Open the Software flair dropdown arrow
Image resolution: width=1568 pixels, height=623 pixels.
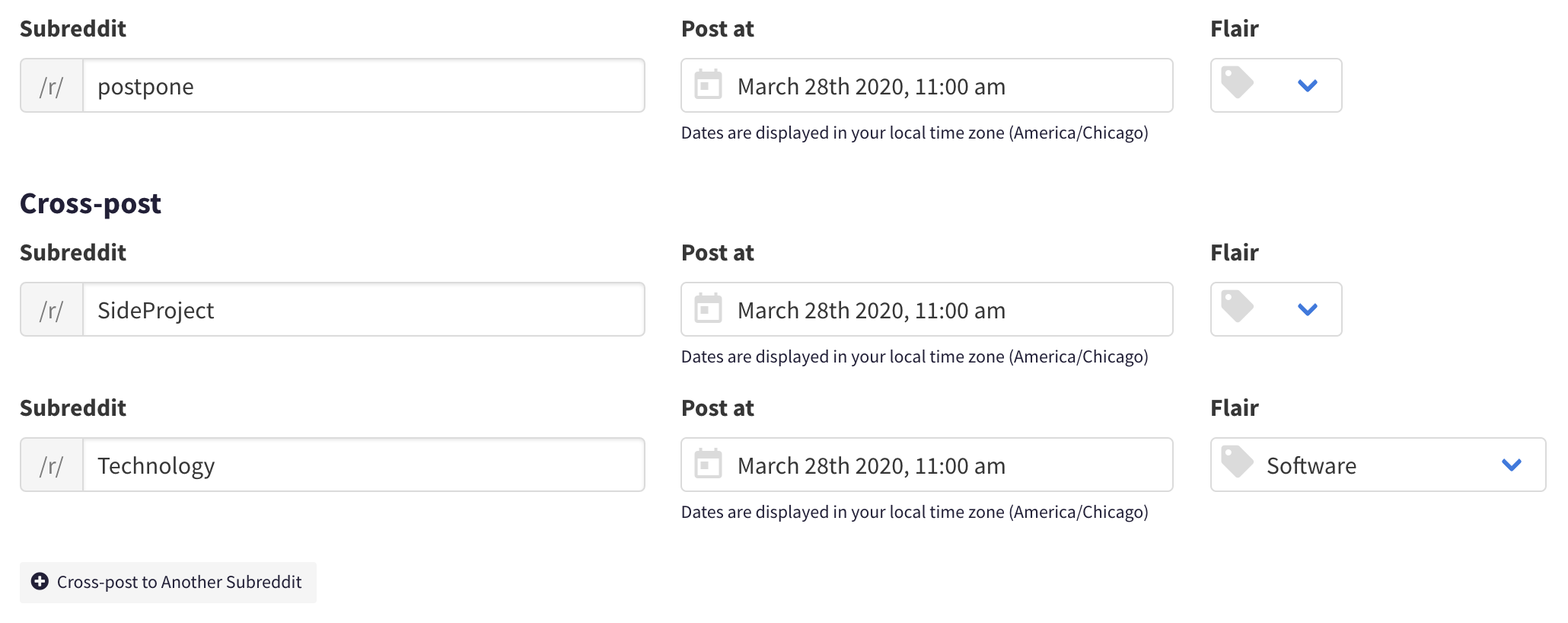[1512, 465]
